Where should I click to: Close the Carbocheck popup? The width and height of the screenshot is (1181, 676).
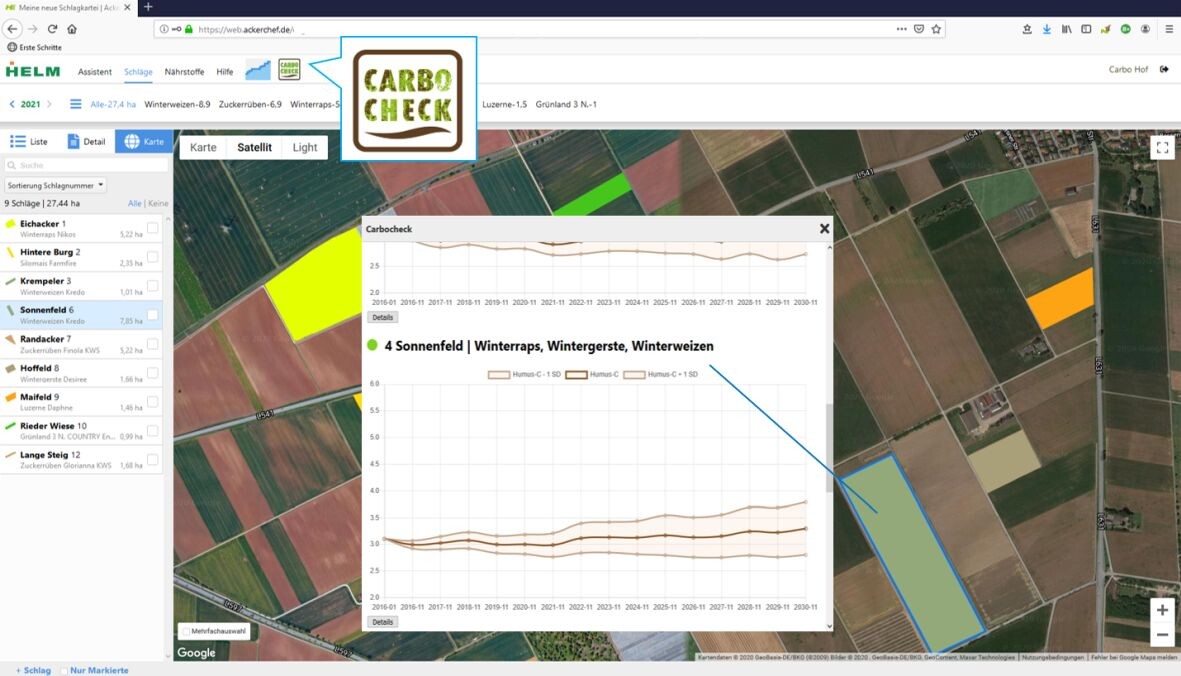click(824, 229)
